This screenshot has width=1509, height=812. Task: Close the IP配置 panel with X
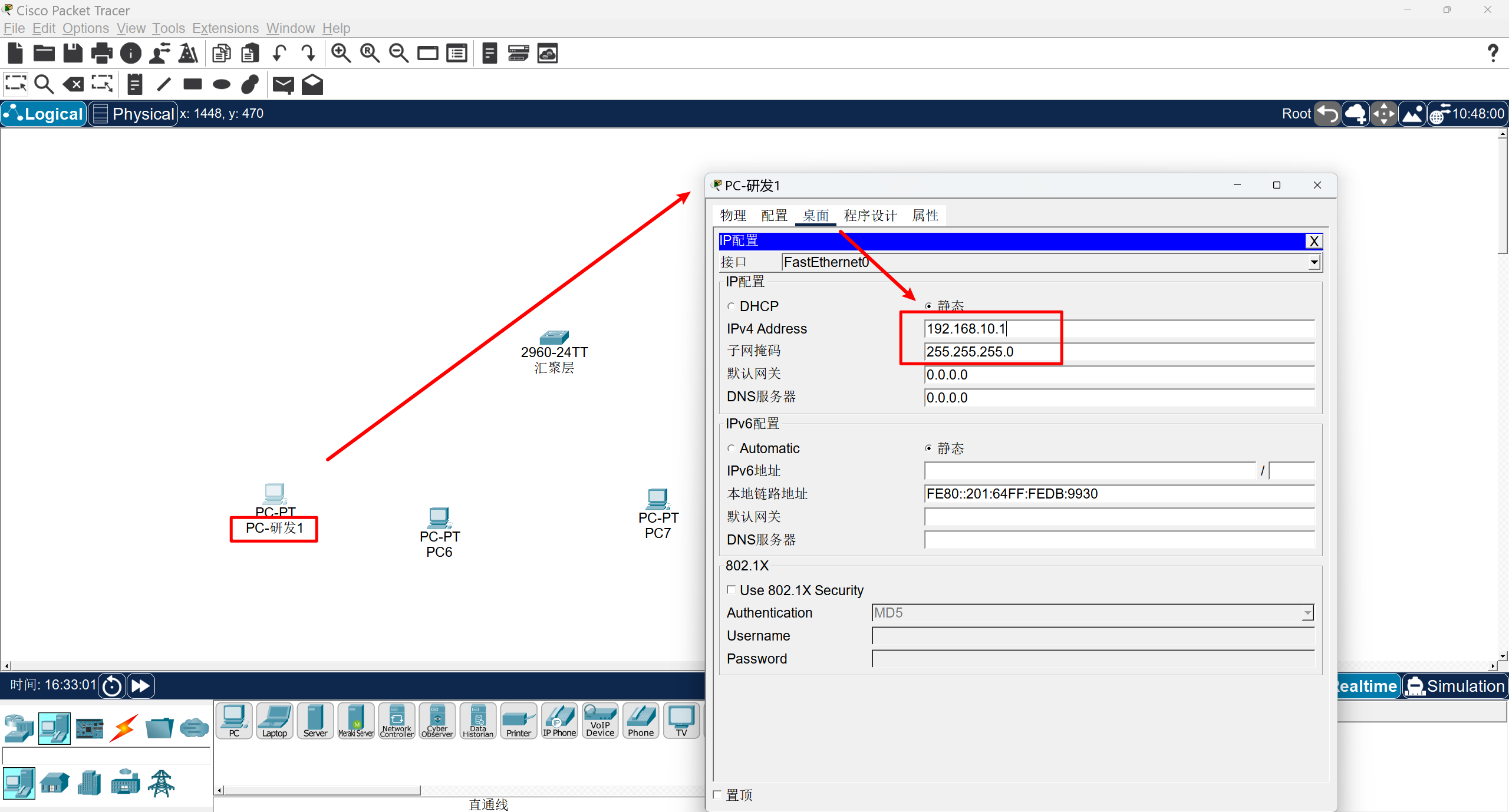[x=1314, y=241]
